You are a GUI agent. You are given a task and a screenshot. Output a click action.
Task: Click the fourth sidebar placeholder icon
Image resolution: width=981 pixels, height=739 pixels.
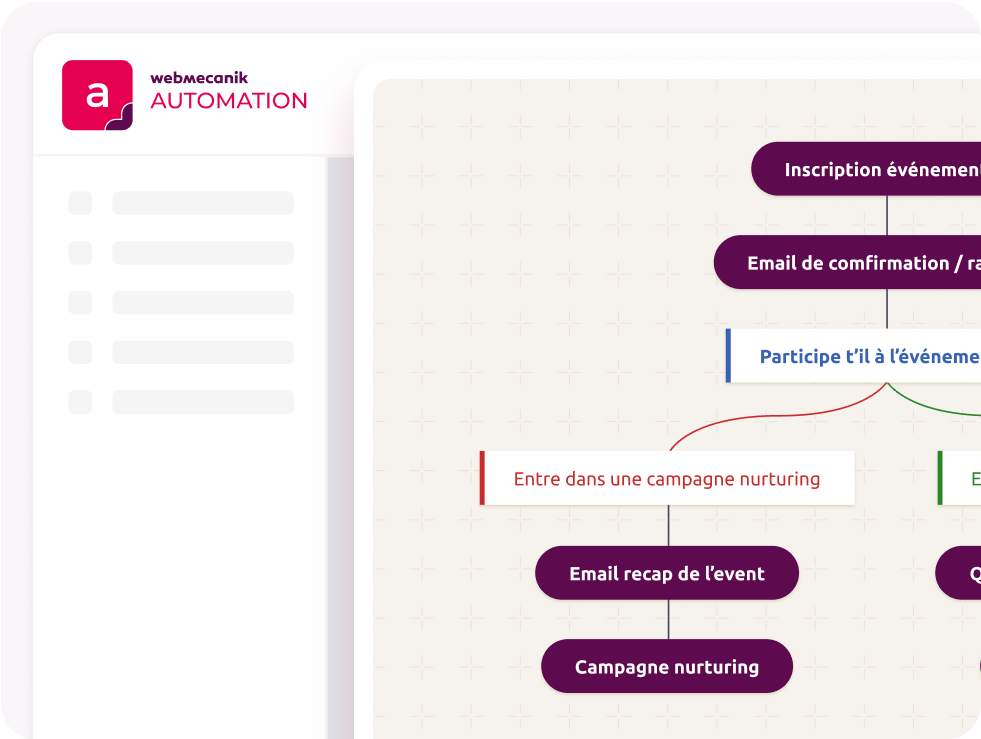pyautogui.click(x=80, y=352)
